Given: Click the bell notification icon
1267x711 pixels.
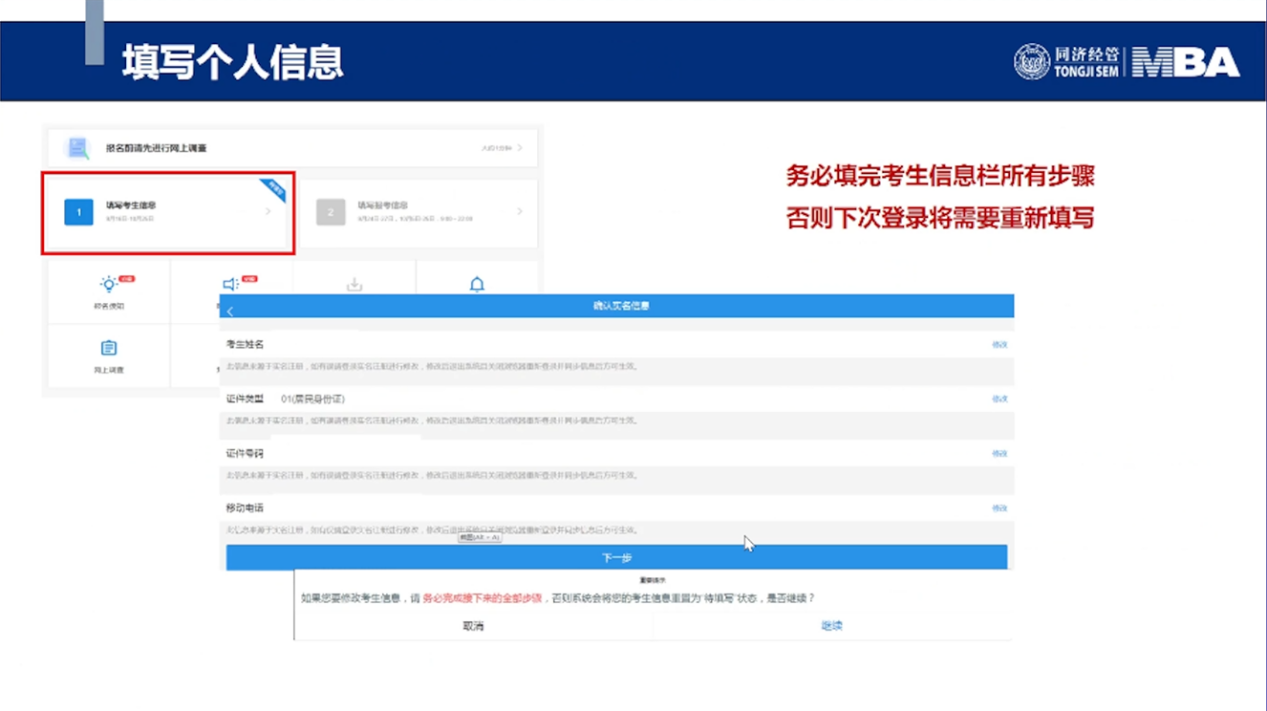Looking at the screenshot, I should pyautogui.click(x=477, y=285).
